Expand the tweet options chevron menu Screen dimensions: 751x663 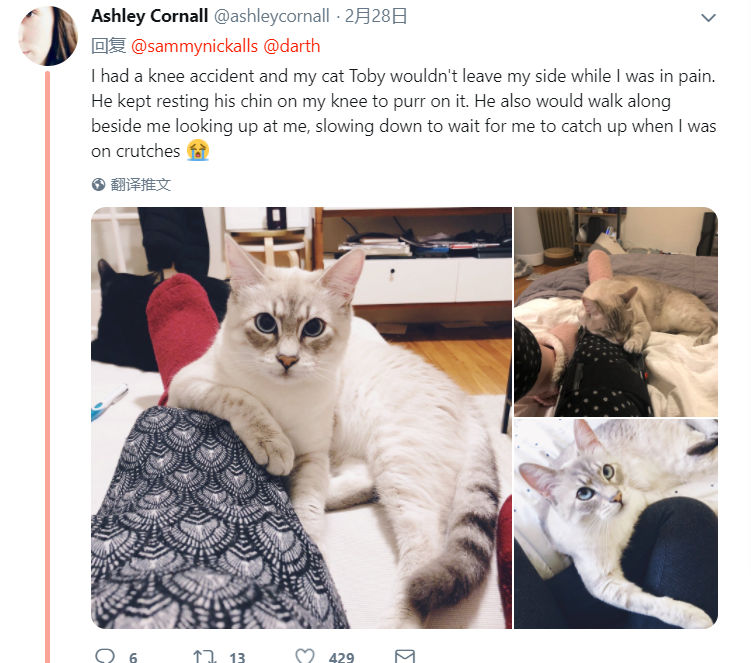[x=708, y=18]
